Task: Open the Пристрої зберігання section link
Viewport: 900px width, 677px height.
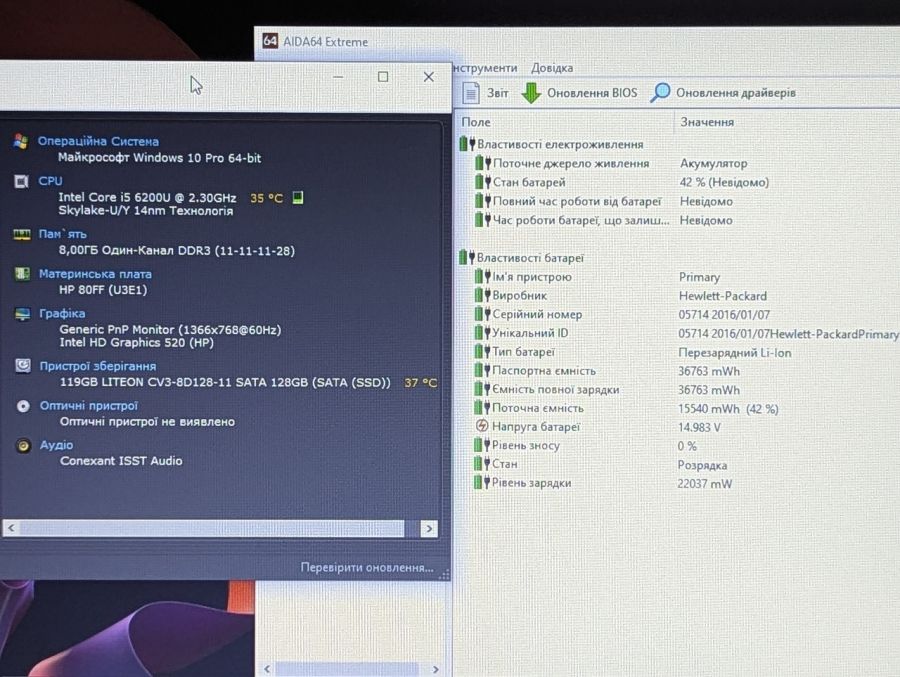Action: click(98, 366)
